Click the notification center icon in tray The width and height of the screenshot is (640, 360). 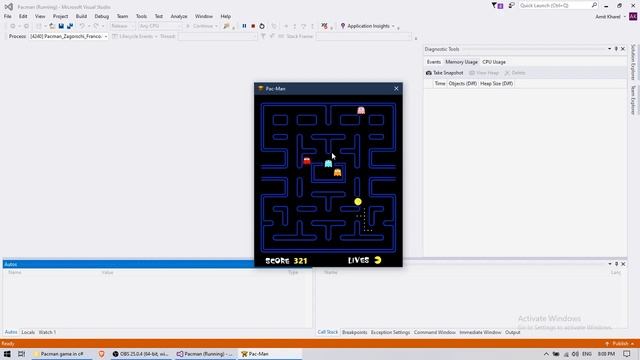[627, 354]
